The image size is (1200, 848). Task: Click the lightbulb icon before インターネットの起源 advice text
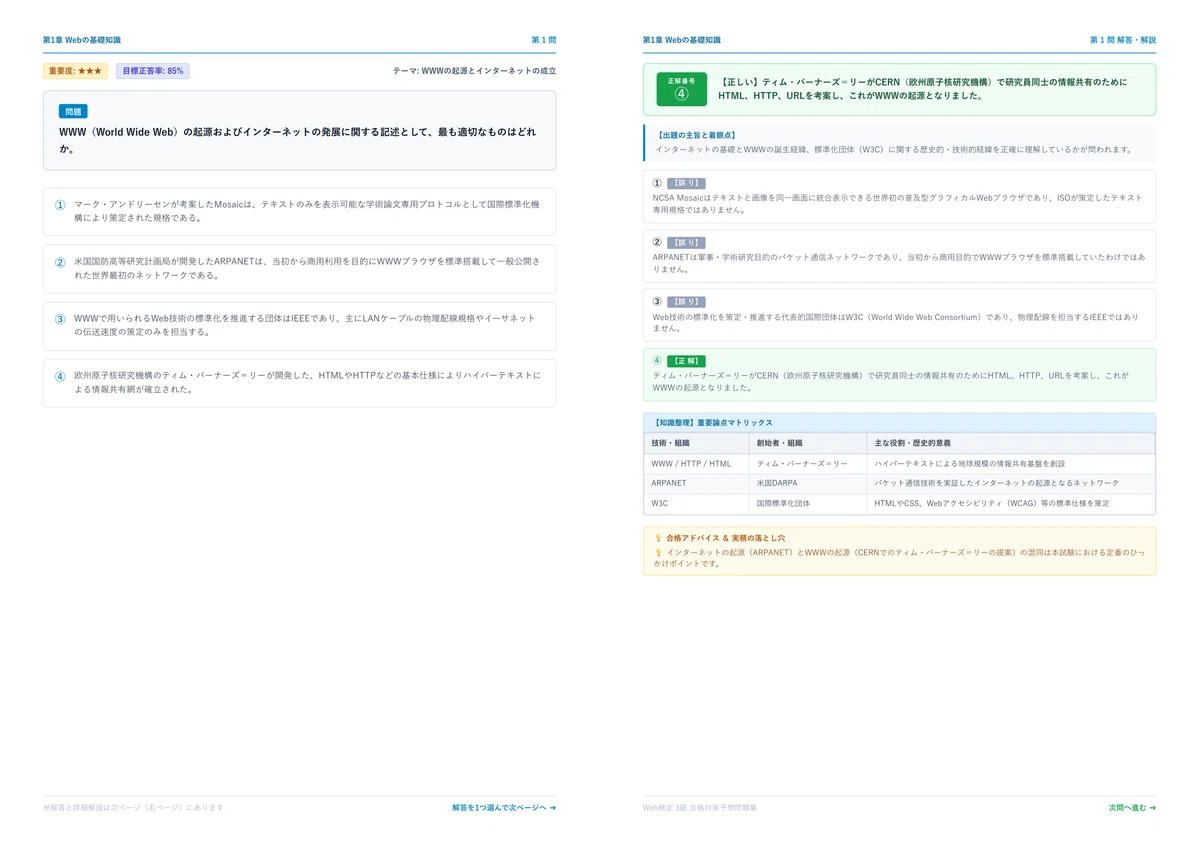pyautogui.click(x=657, y=552)
